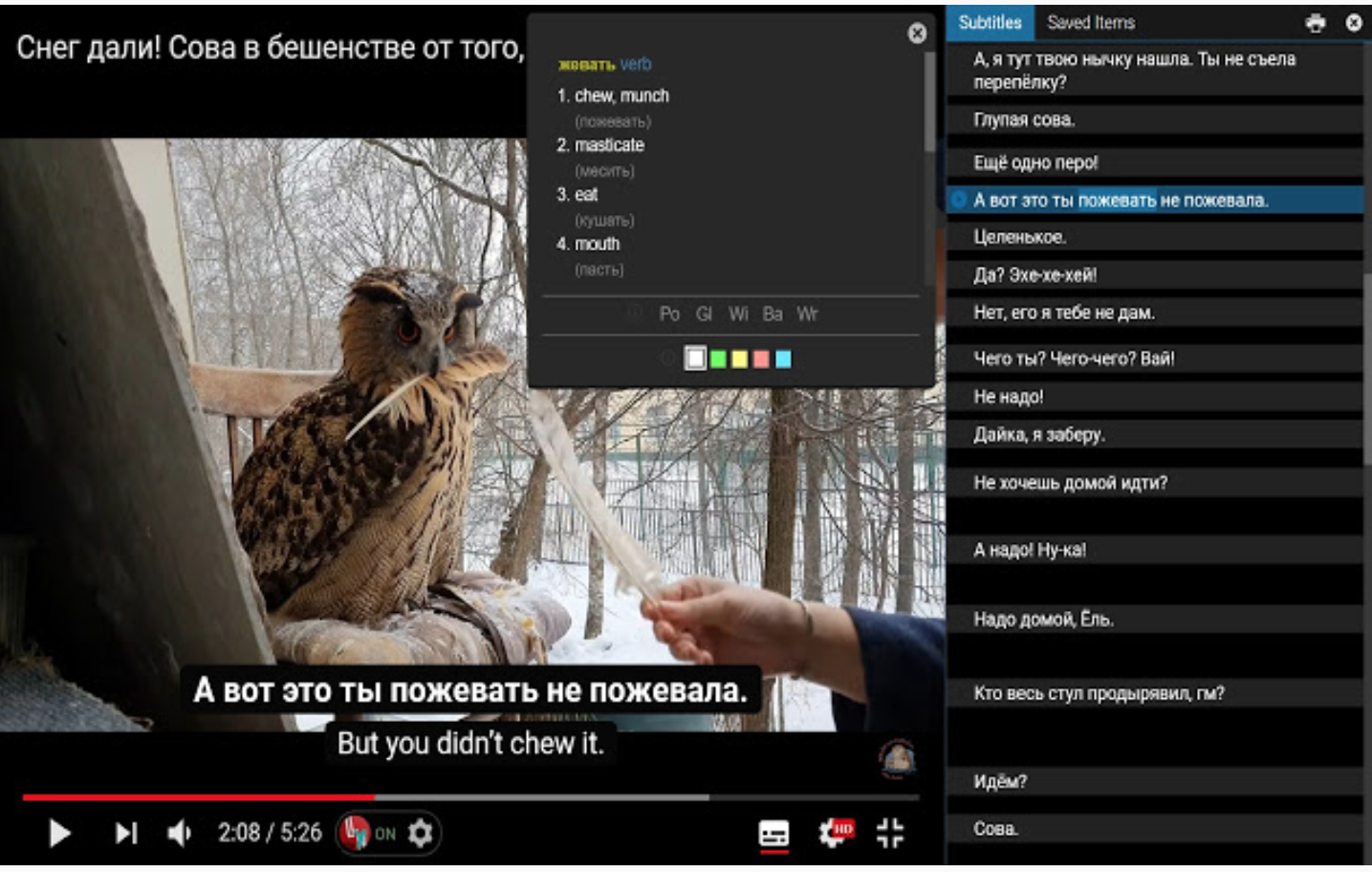Click the play marker beside the current subtitle row
The width and height of the screenshot is (1372, 872).
pos(959,200)
